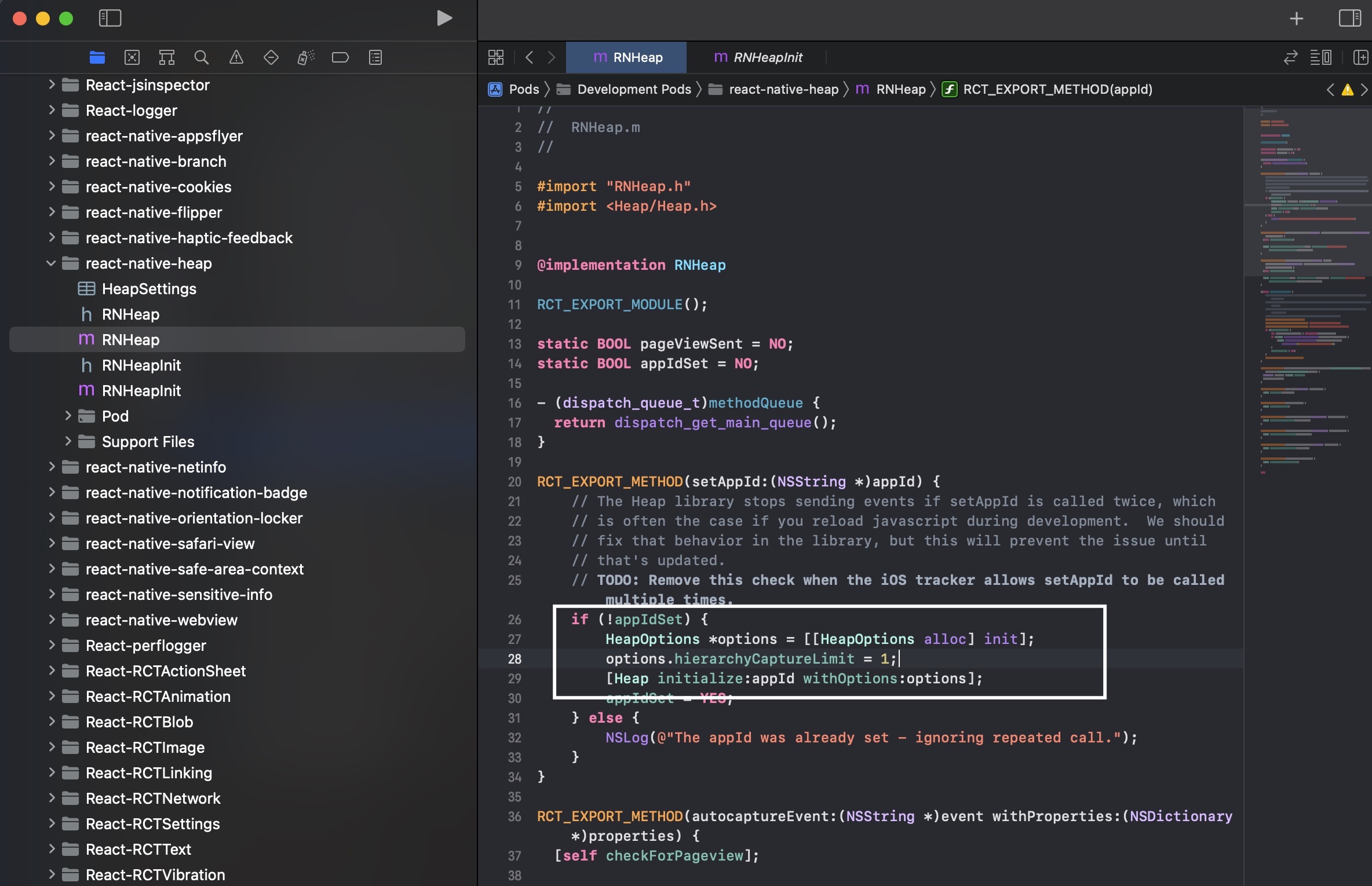Add a new editor pane to the right
1372x886 pixels.
coord(1360,57)
